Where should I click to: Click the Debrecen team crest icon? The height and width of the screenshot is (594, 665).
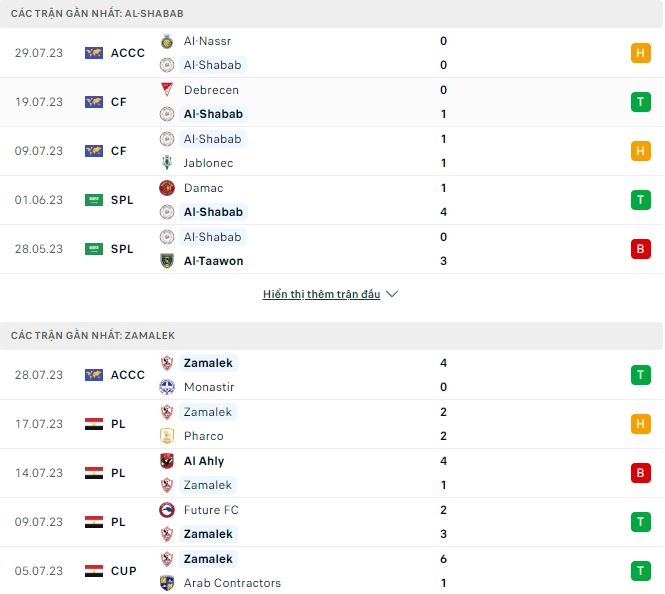point(167,90)
